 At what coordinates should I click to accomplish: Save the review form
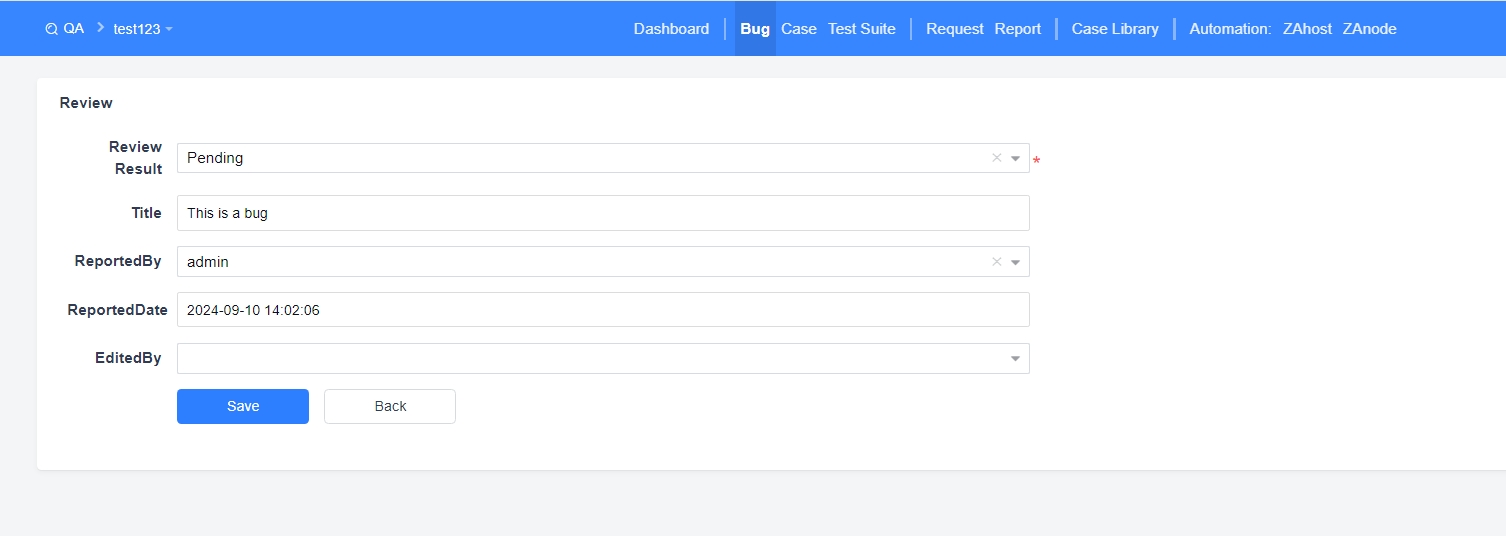tap(243, 406)
